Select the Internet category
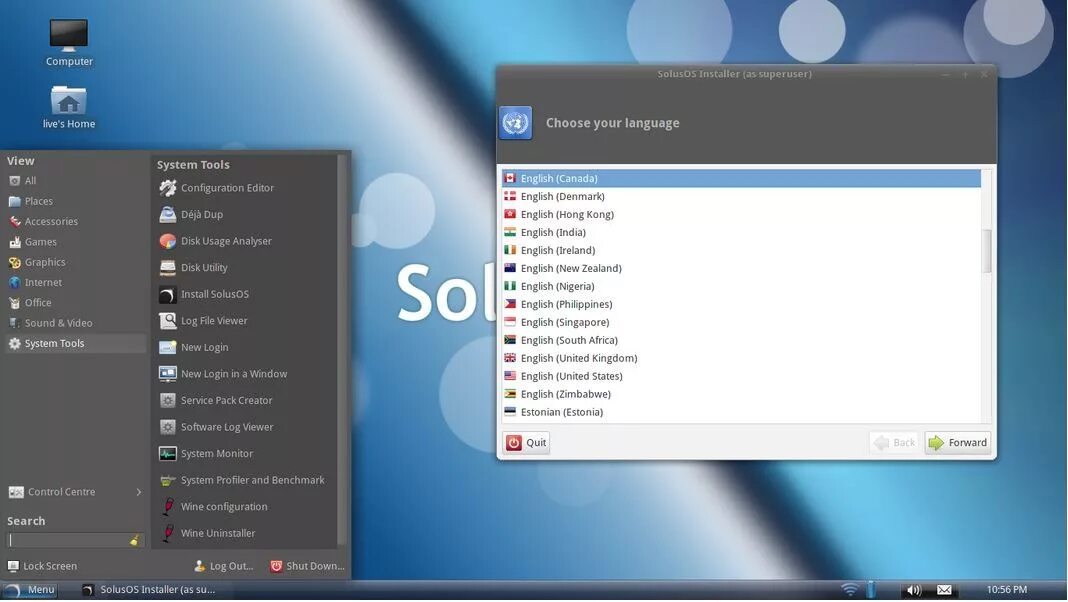 point(75,283)
